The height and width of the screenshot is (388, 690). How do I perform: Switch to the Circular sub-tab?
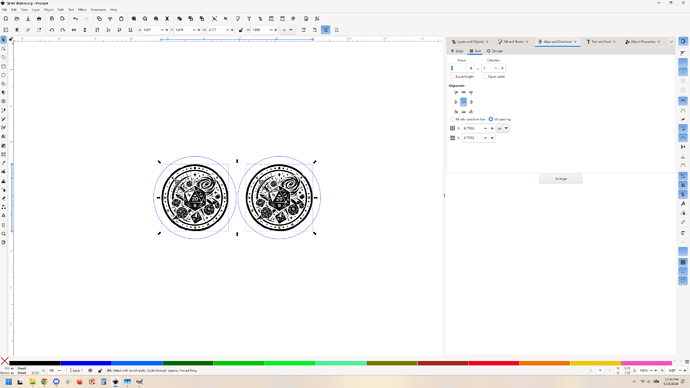(x=495, y=51)
